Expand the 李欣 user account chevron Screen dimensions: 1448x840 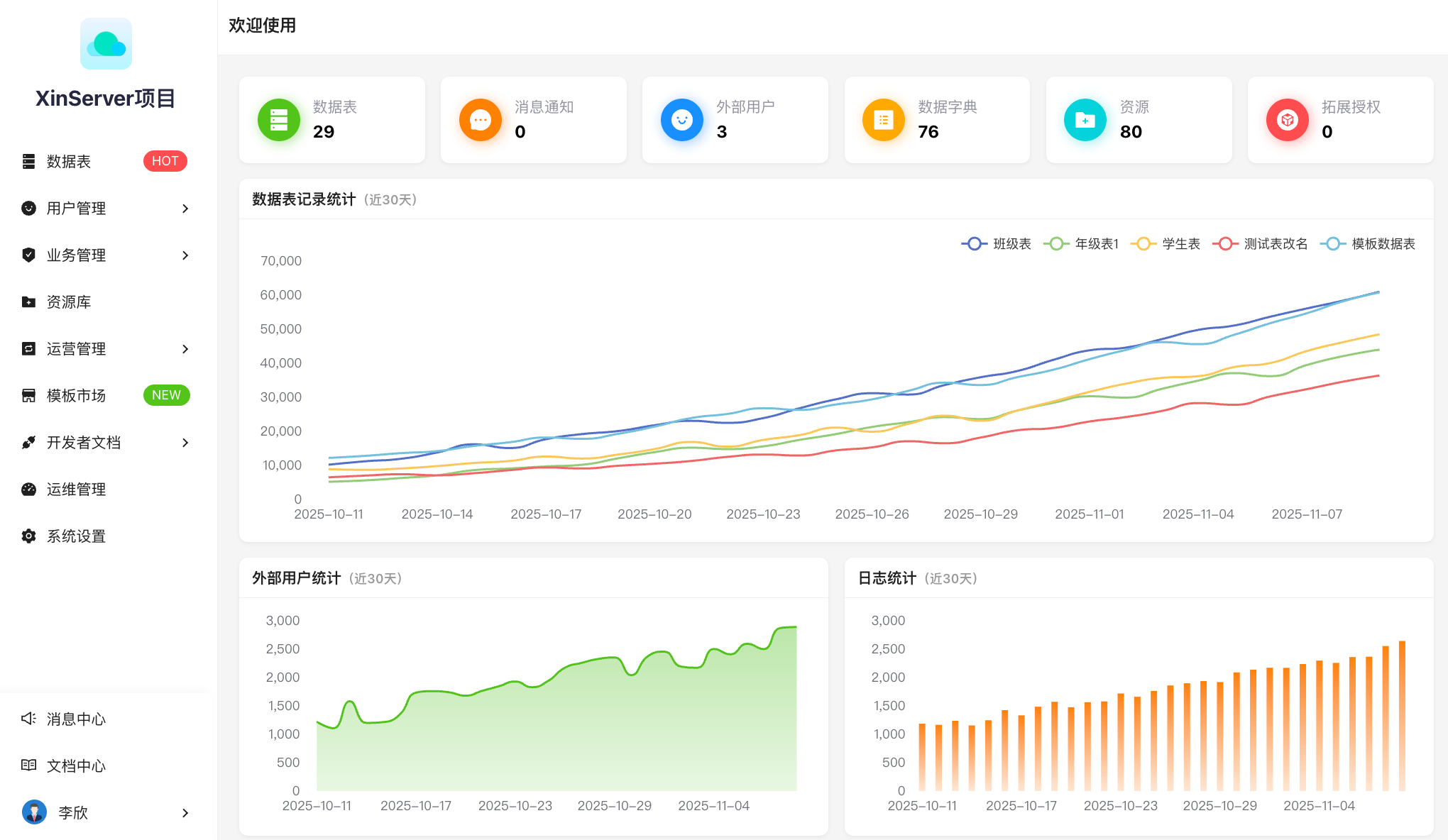[x=185, y=813]
